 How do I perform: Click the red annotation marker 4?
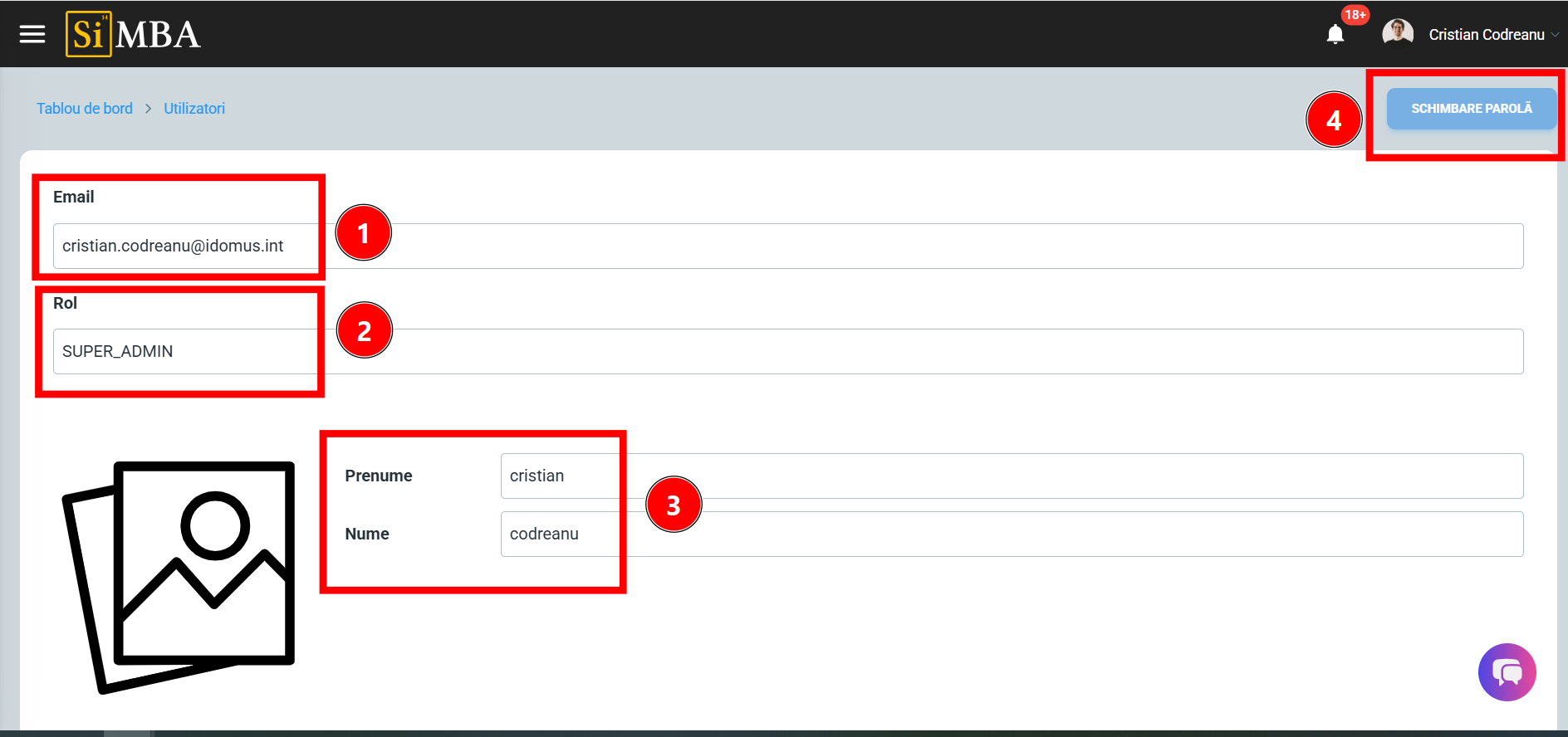(1334, 120)
